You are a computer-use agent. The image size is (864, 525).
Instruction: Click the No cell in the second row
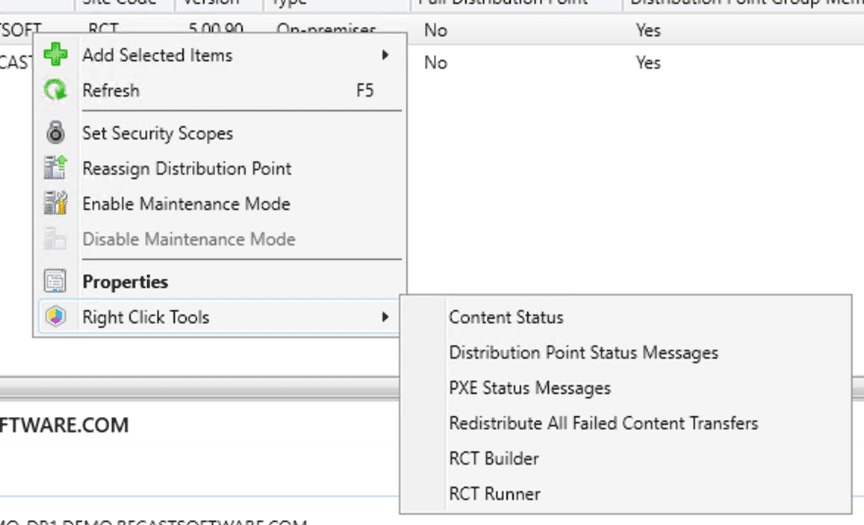click(435, 63)
